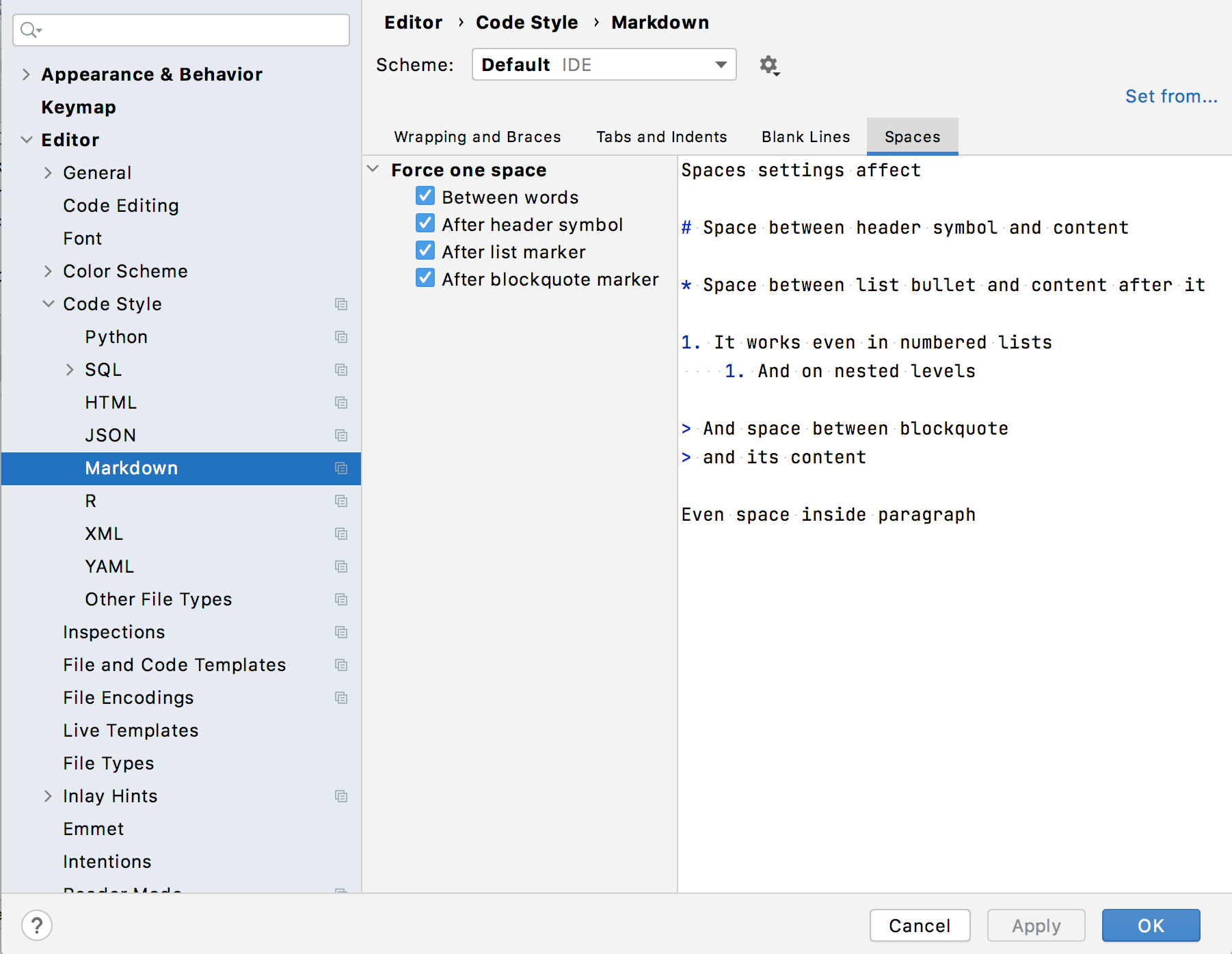This screenshot has height=954, width=1232.
Task: Select Other File Types in the tree
Action: (158, 599)
